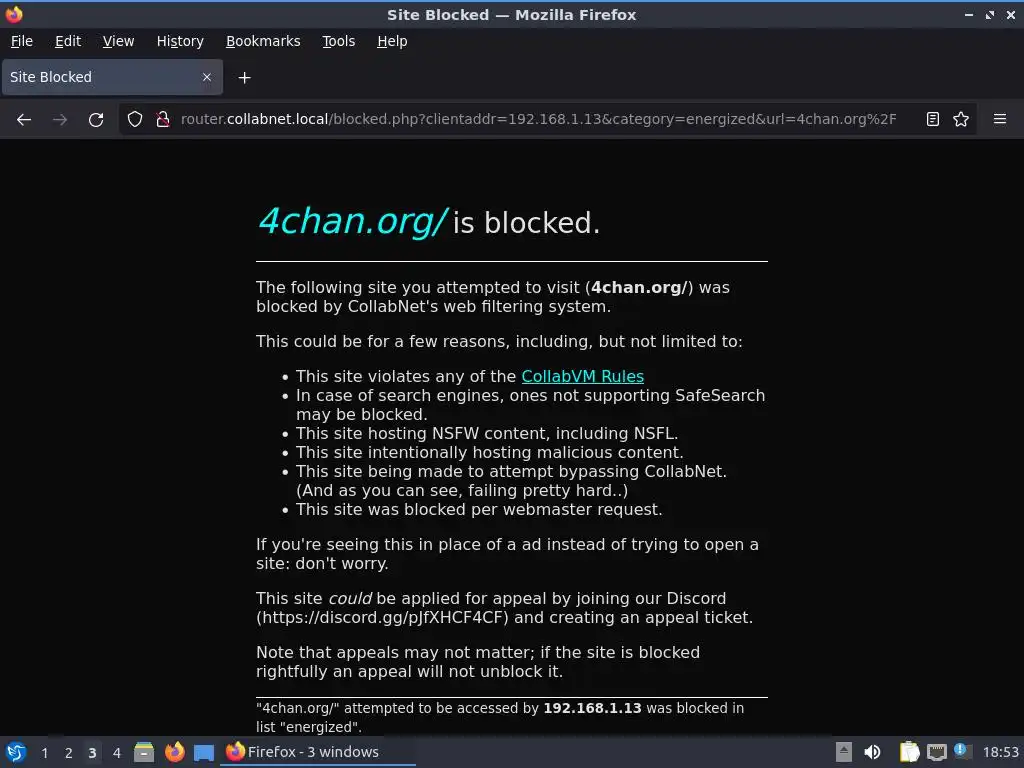1024x768 pixels.
Task: Open the network connection tray icon
Action: tap(936, 753)
